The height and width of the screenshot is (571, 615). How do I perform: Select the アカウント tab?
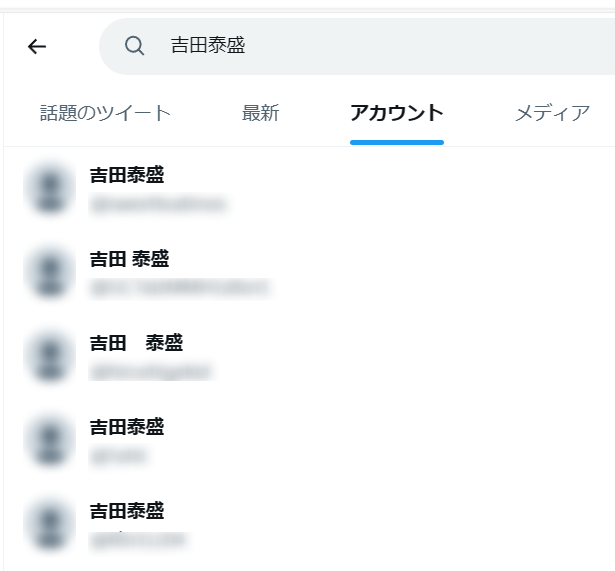397,113
